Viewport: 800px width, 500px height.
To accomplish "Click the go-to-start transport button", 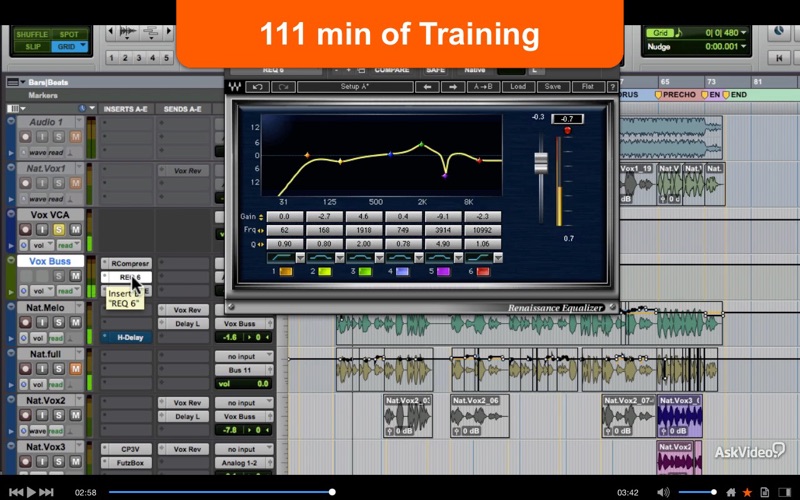I will [x=779, y=58].
